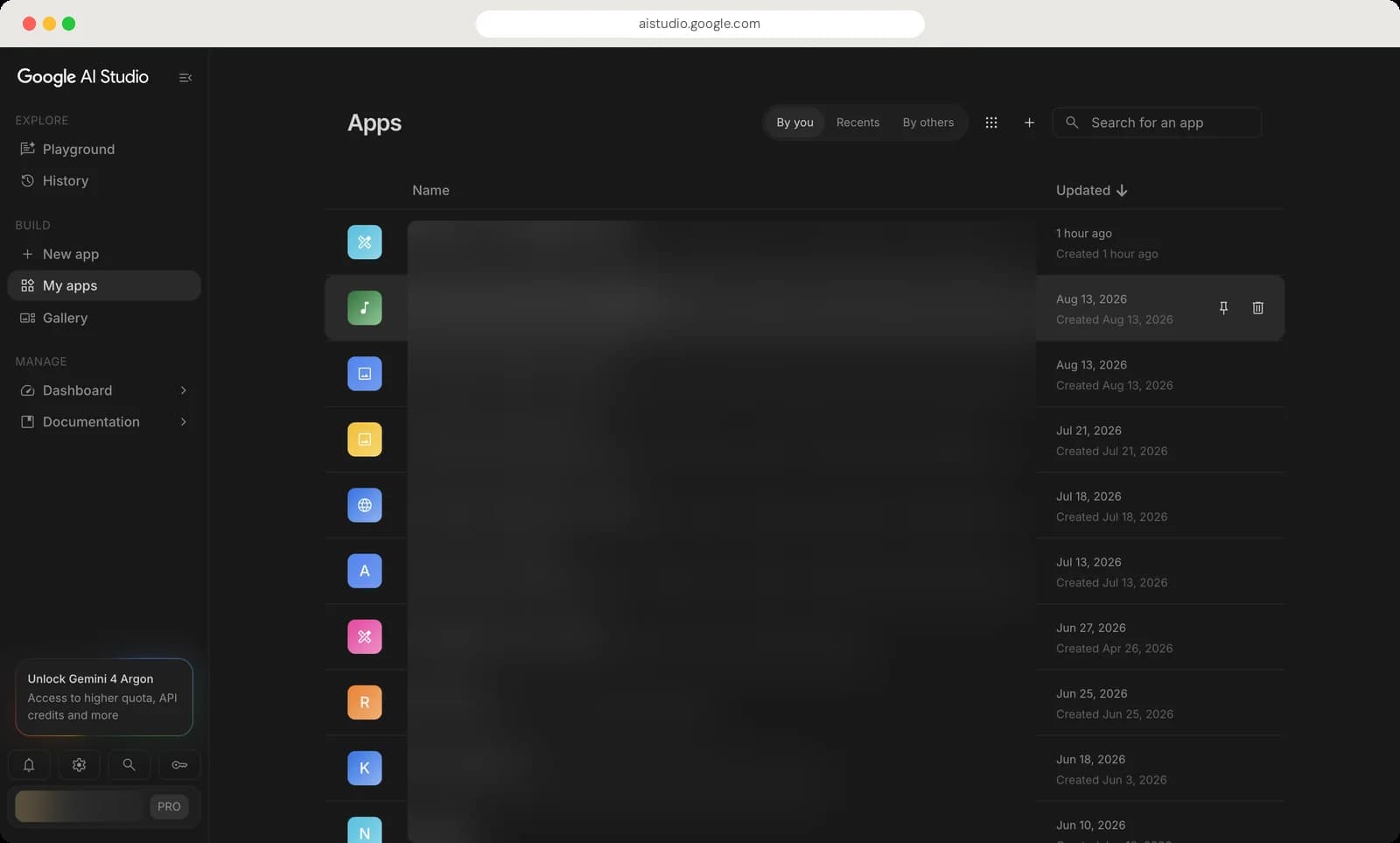This screenshot has height=843, width=1400.
Task: Click the aistudio.google.com address bar
Action: [x=700, y=24]
